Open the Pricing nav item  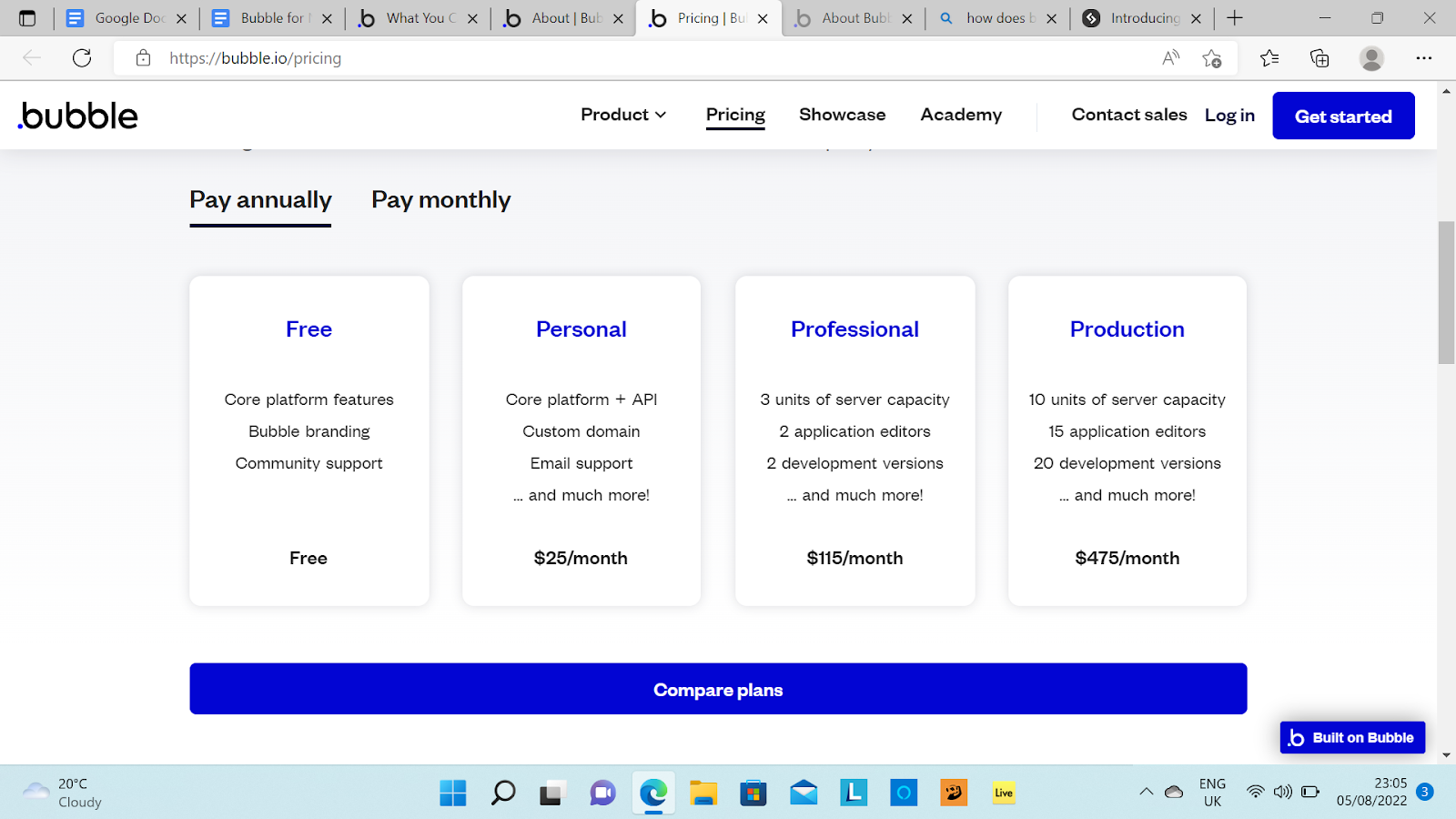[x=735, y=115]
